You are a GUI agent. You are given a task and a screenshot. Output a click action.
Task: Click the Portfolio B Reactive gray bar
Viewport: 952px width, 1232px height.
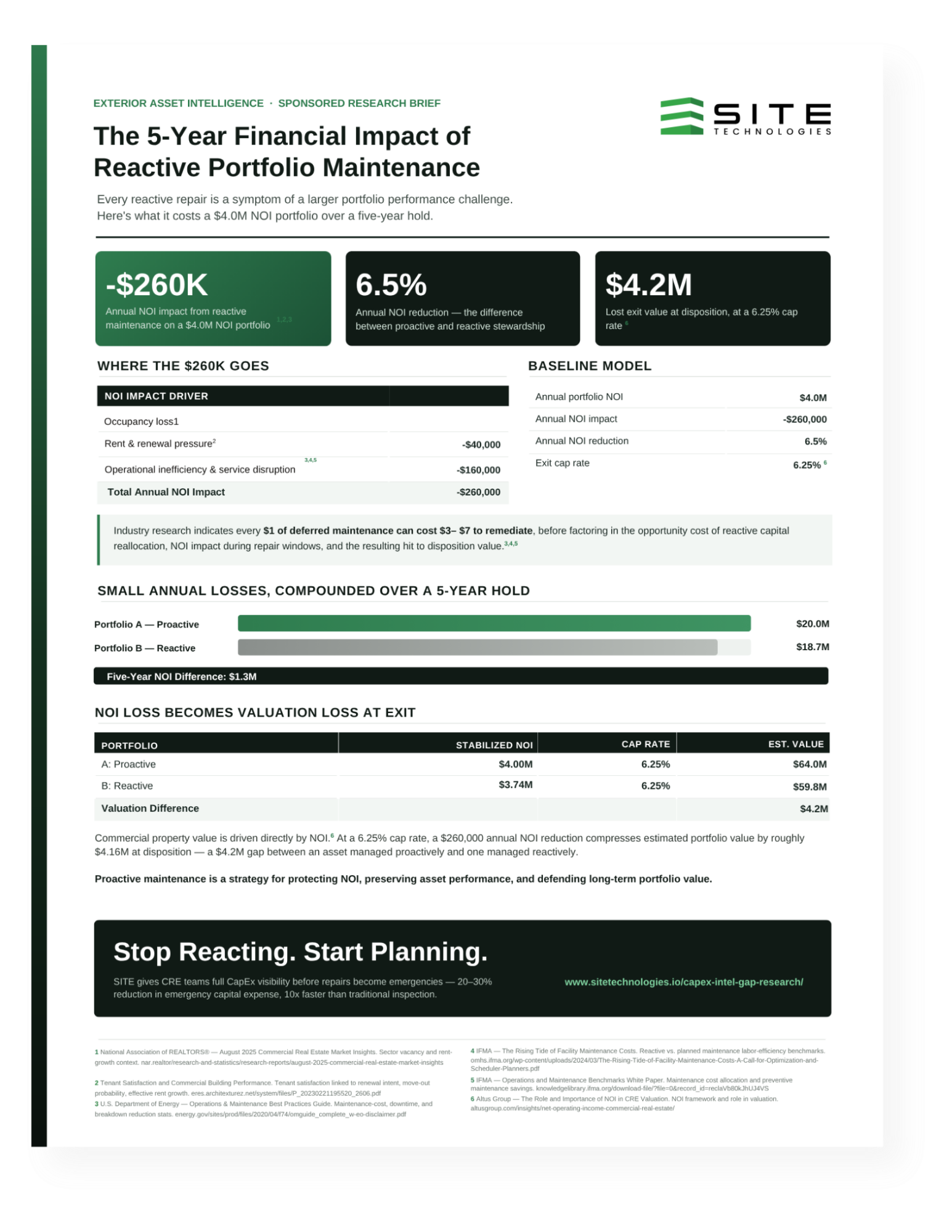478,647
